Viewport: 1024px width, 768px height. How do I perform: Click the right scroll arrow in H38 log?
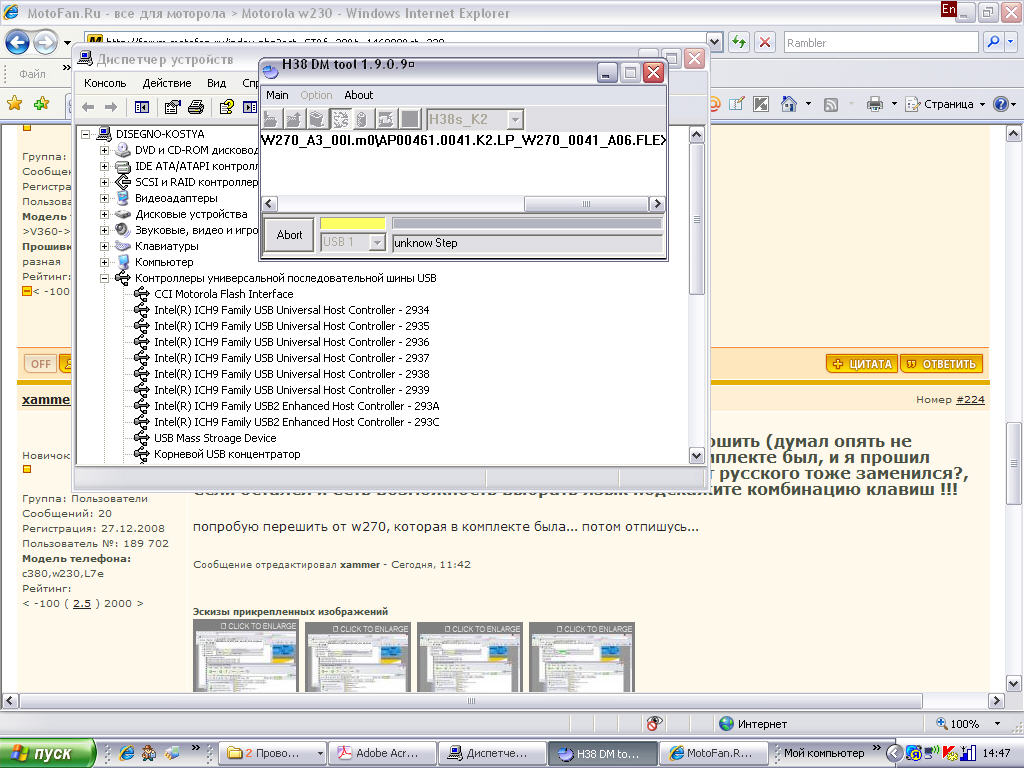click(657, 204)
